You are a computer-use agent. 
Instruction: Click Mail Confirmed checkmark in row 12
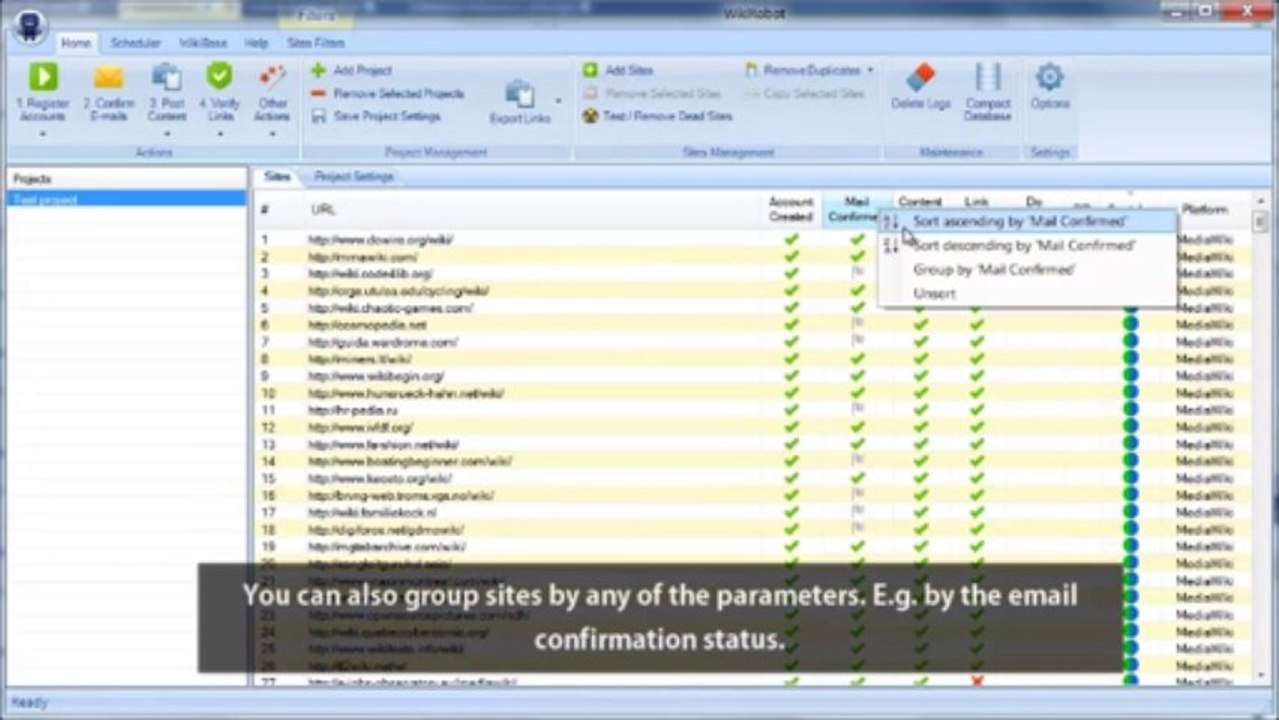[x=857, y=427]
